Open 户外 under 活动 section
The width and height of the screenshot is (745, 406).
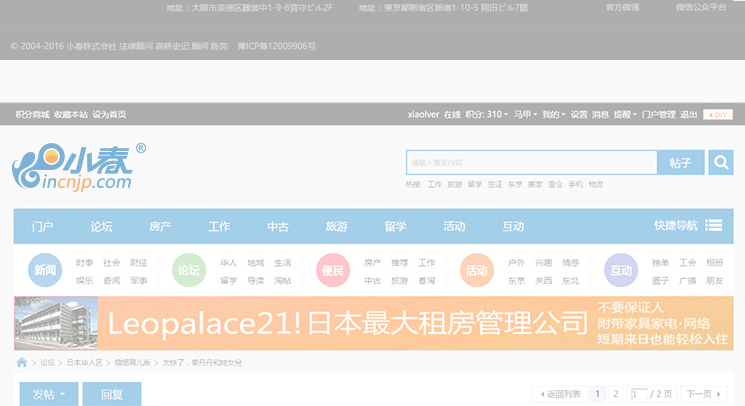click(x=516, y=263)
